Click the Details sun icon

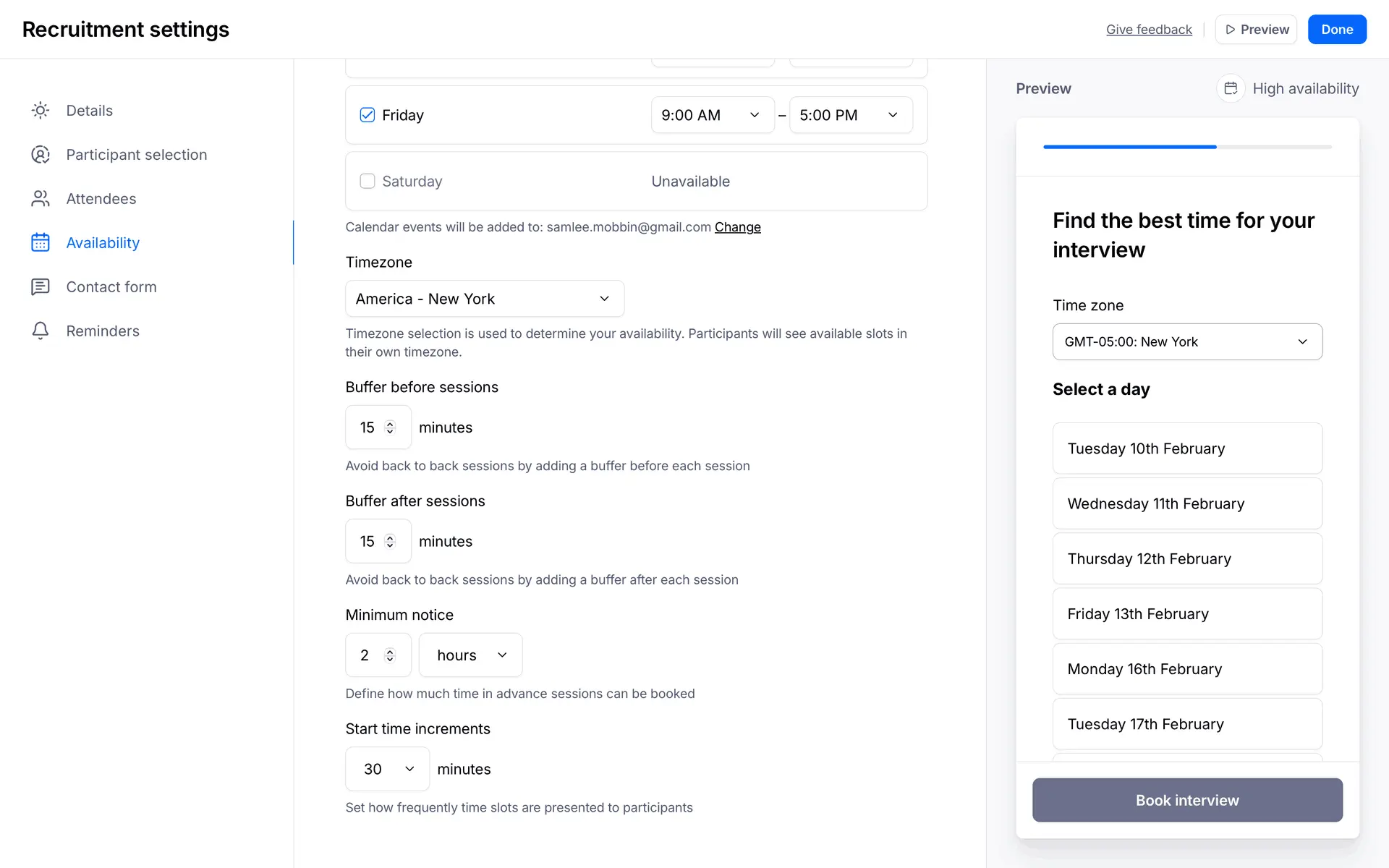pyautogui.click(x=41, y=111)
